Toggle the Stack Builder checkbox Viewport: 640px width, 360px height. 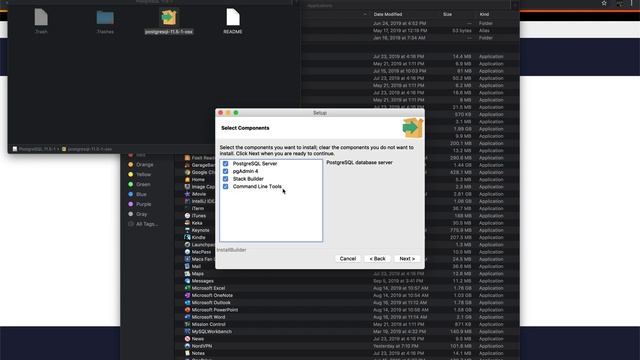click(225, 179)
